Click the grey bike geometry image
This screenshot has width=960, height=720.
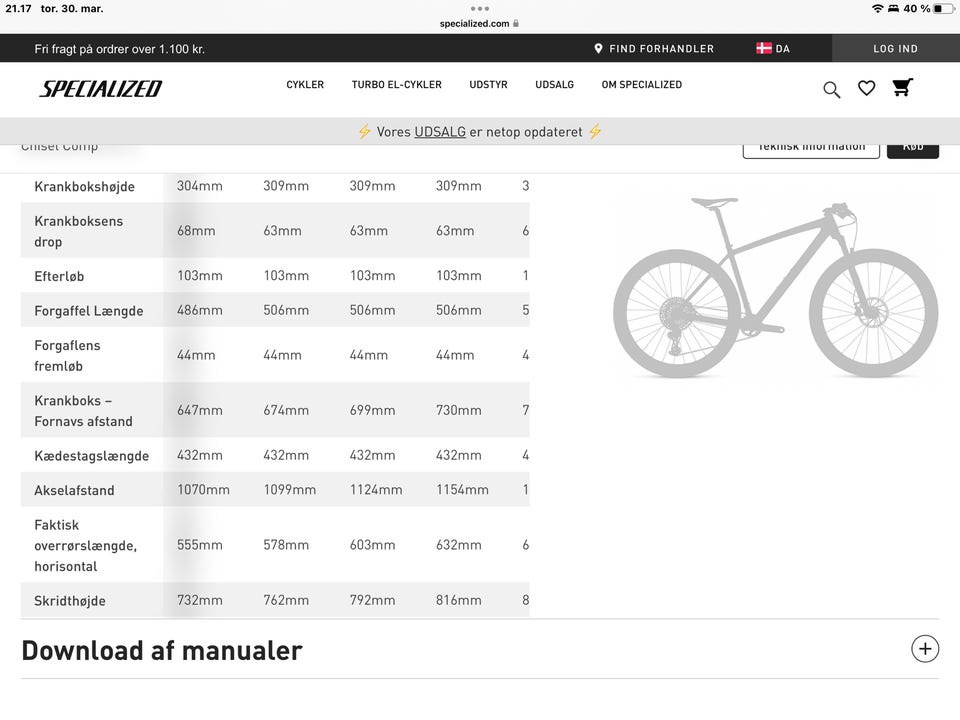point(775,288)
